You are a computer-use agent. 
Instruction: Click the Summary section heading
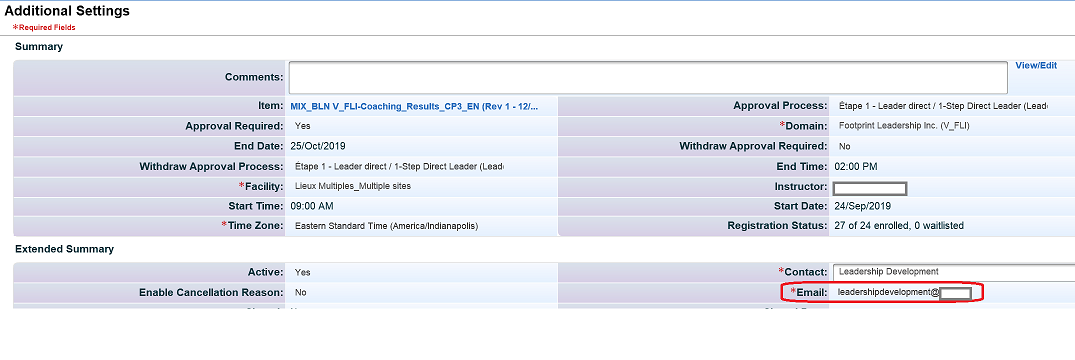tap(39, 47)
